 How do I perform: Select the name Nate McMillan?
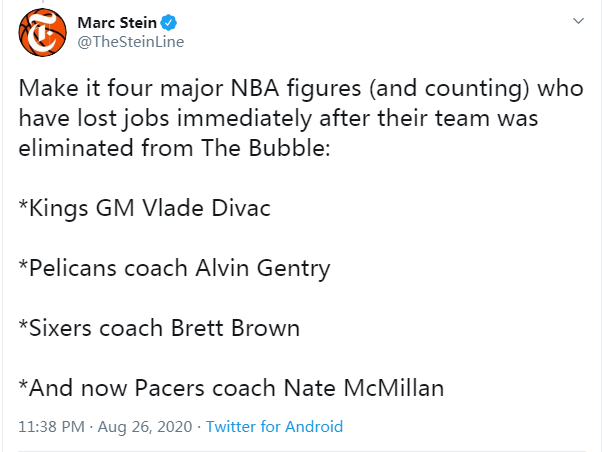(364, 388)
